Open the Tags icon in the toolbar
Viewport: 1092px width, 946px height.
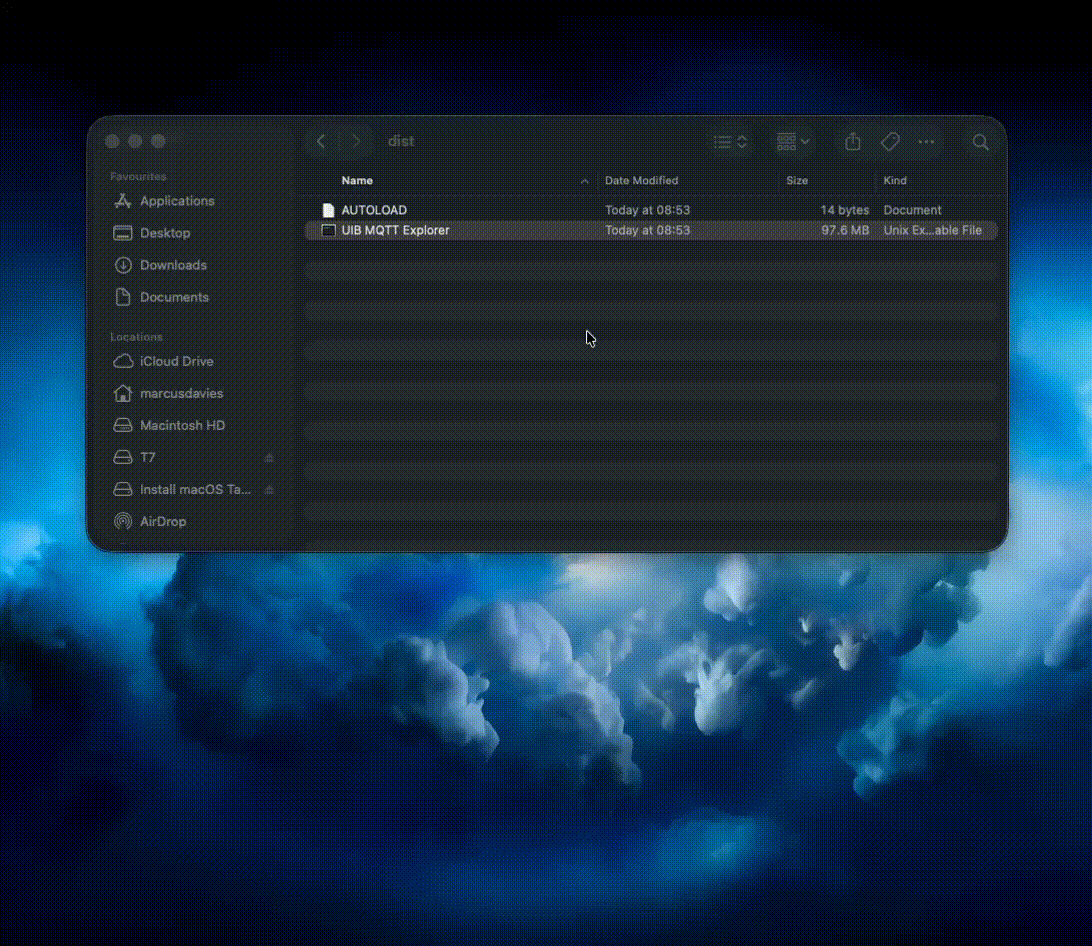pos(889,142)
